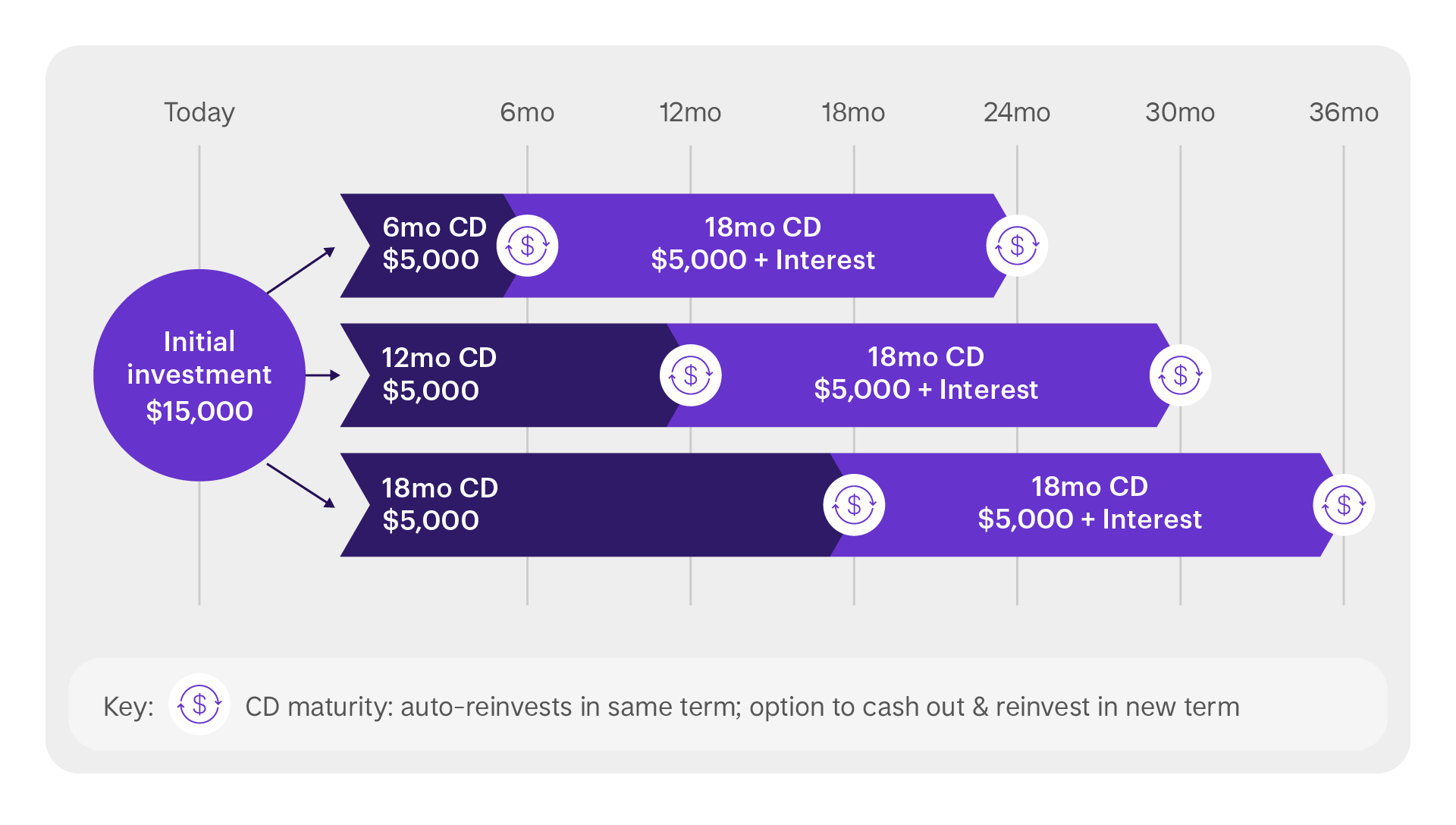
Task: Click the 12mo timeline label
Action: click(x=690, y=112)
